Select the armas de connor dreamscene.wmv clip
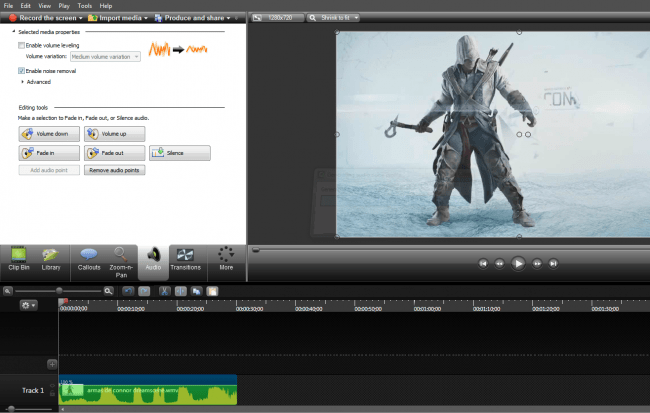The width and height of the screenshot is (650, 413). 148,390
